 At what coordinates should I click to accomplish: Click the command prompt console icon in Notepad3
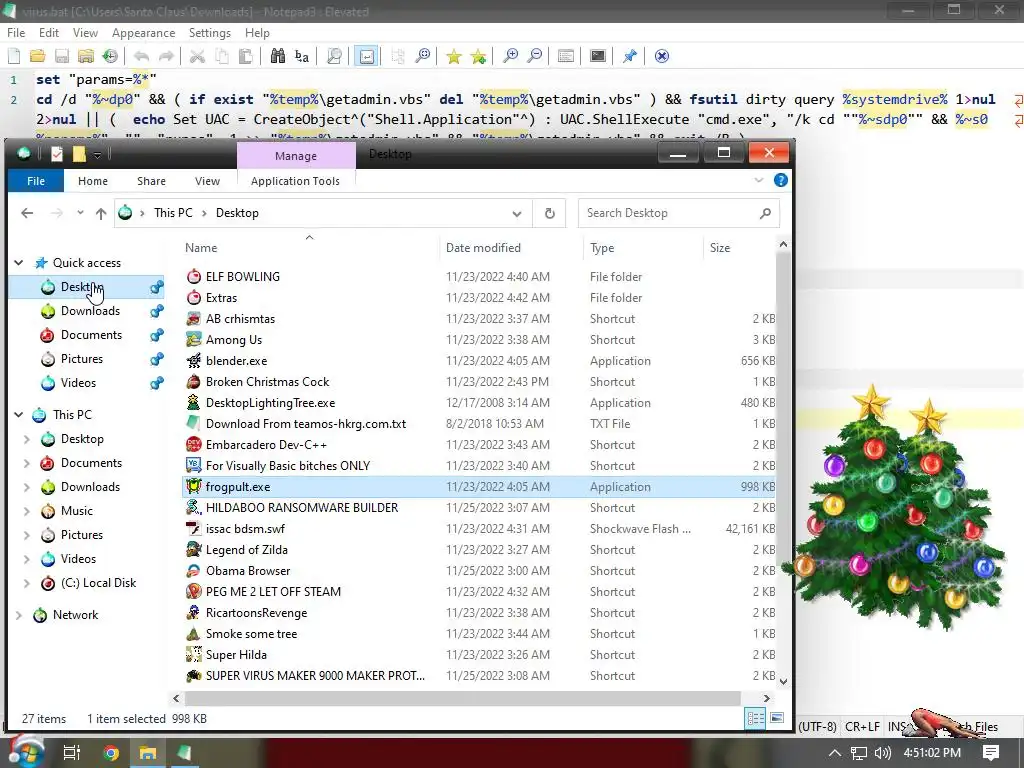[x=598, y=56]
